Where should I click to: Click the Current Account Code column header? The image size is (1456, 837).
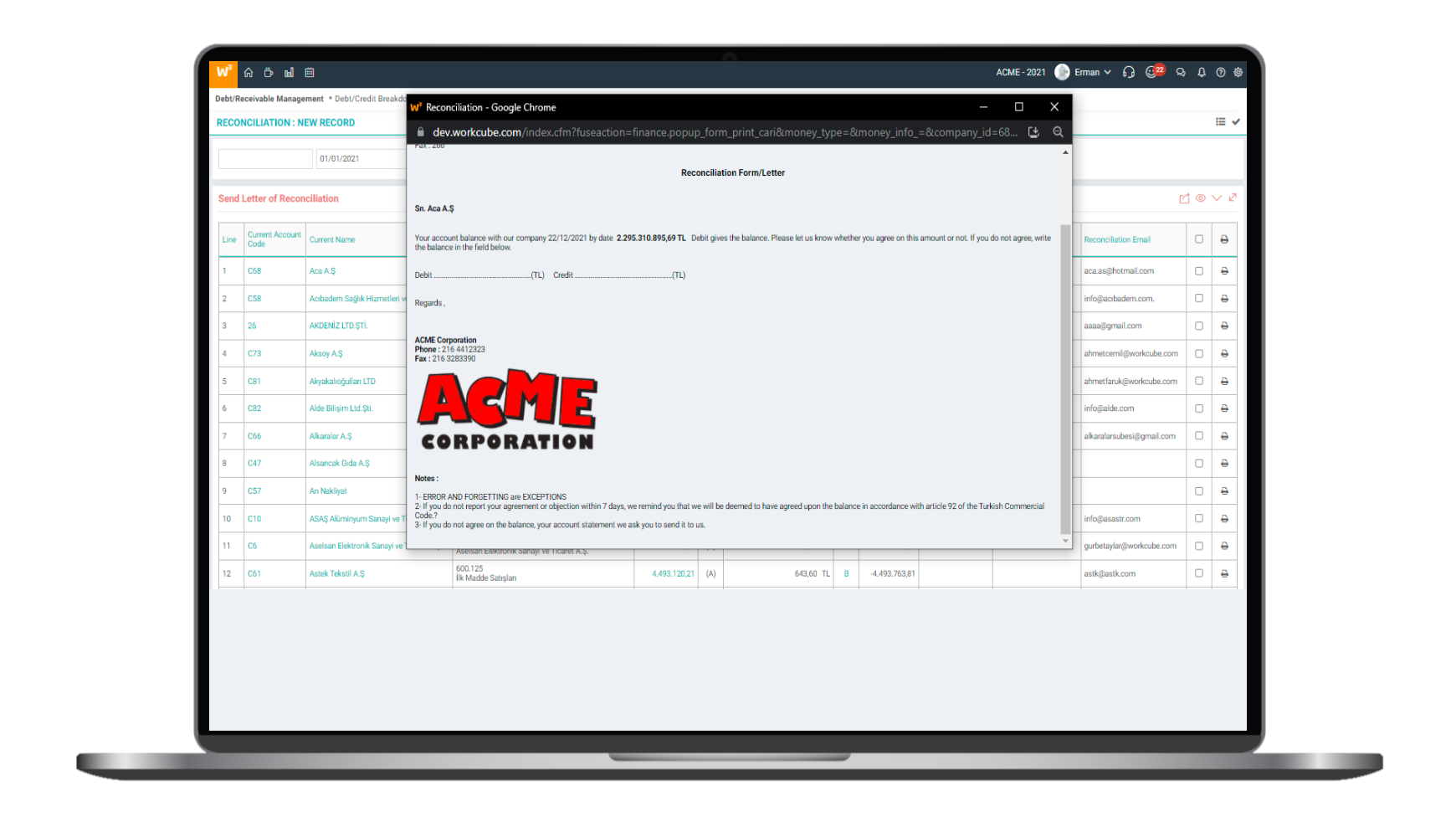click(x=274, y=239)
